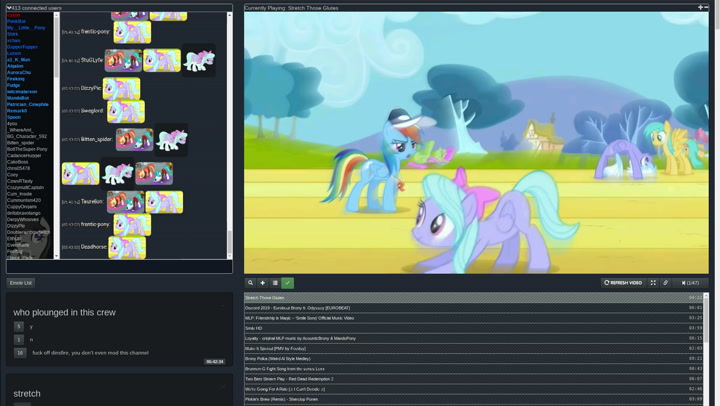Image resolution: width=720 pixels, height=406 pixels.
Task: Click the fullscreen video icon
Action: tap(653, 283)
